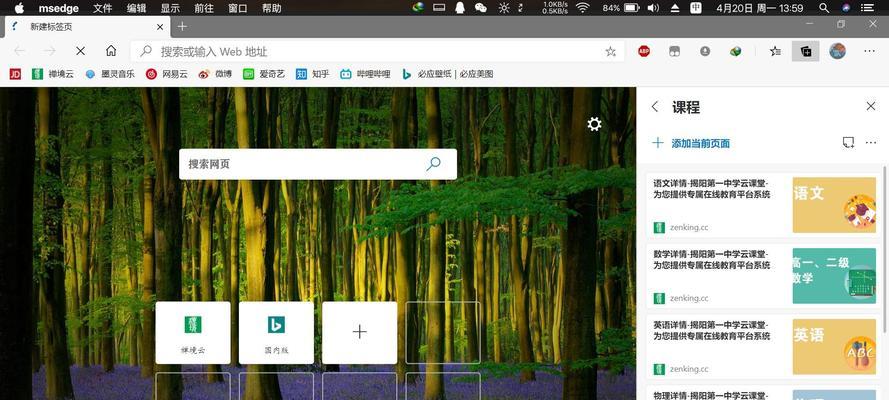889x400 pixels.
Task: Click the 语文 course thumbnail
Action: 834,205
